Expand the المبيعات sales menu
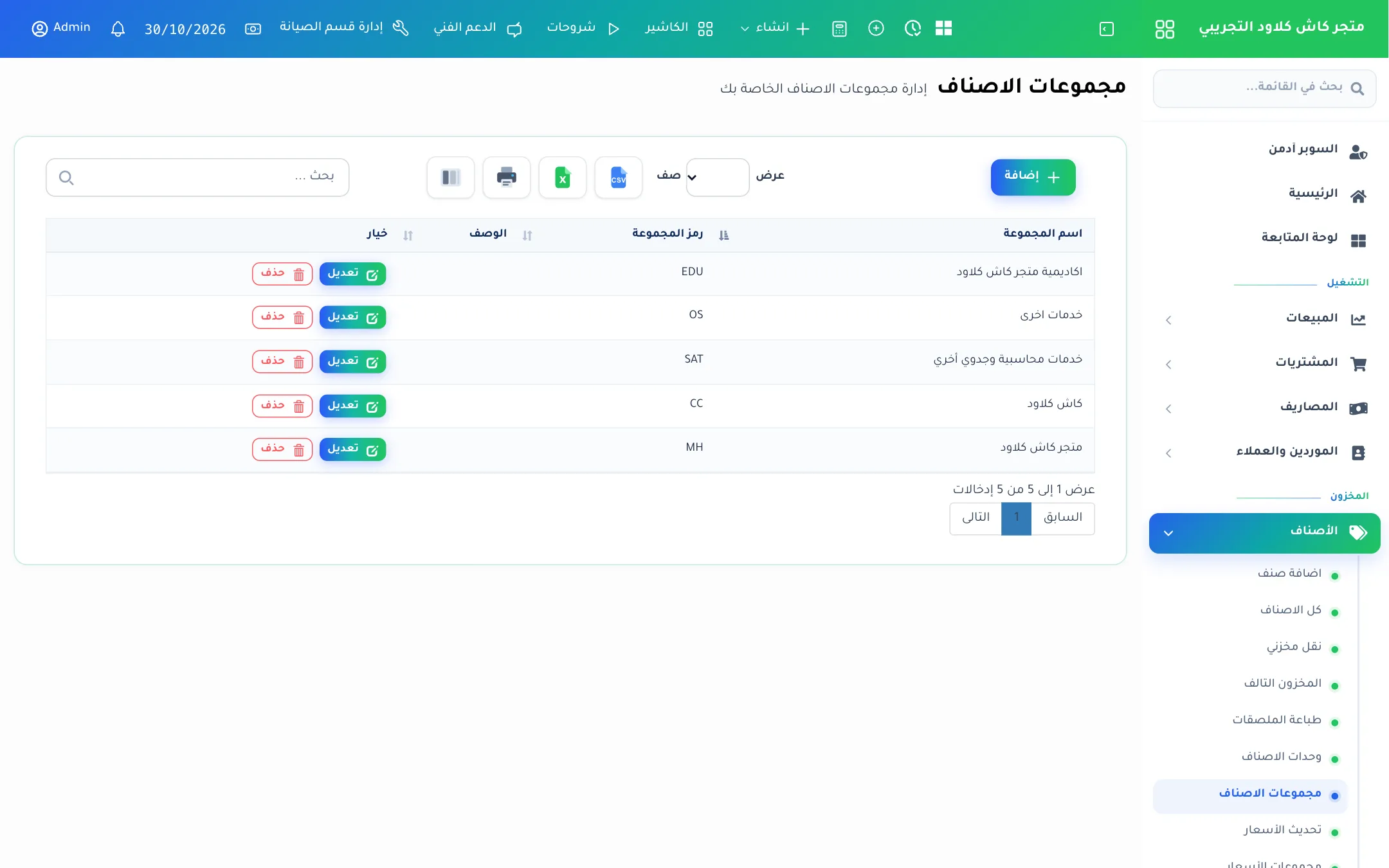 [x=1264, y=318]
